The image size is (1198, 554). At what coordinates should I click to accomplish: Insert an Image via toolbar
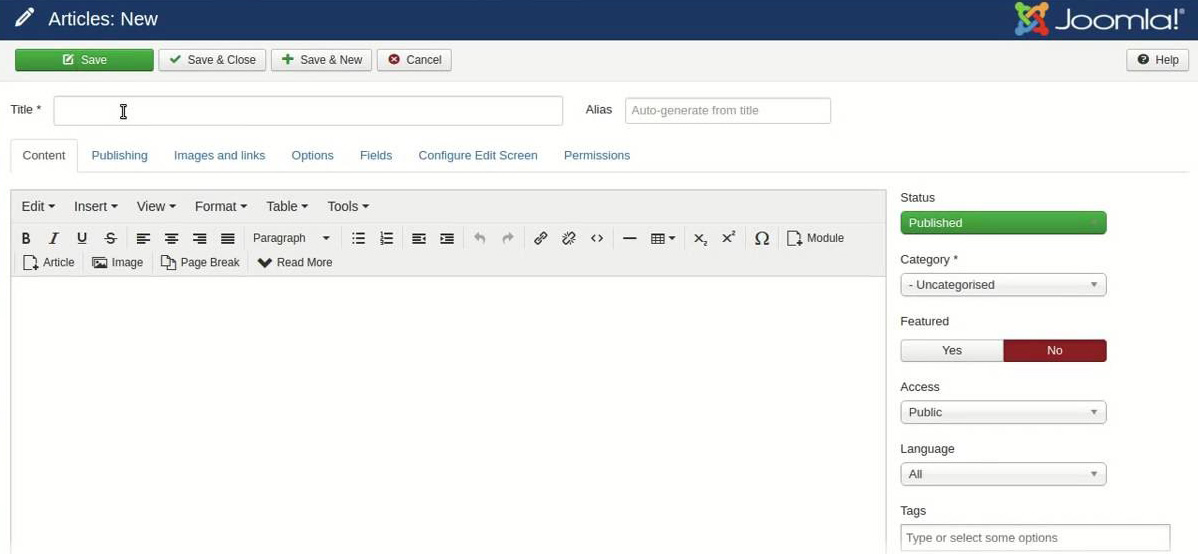tap(118, 262)
